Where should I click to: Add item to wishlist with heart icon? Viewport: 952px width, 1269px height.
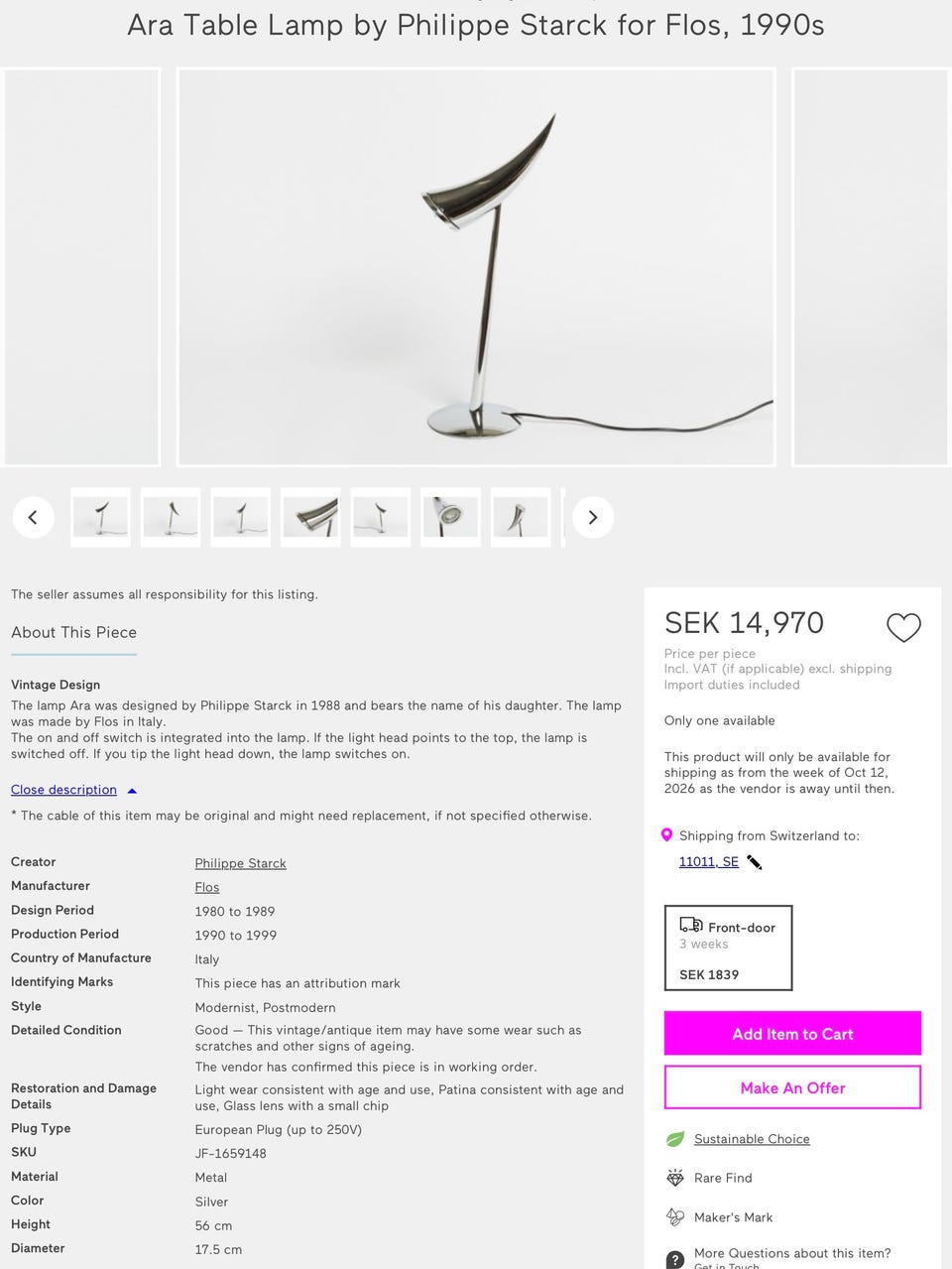click(903, 627)
